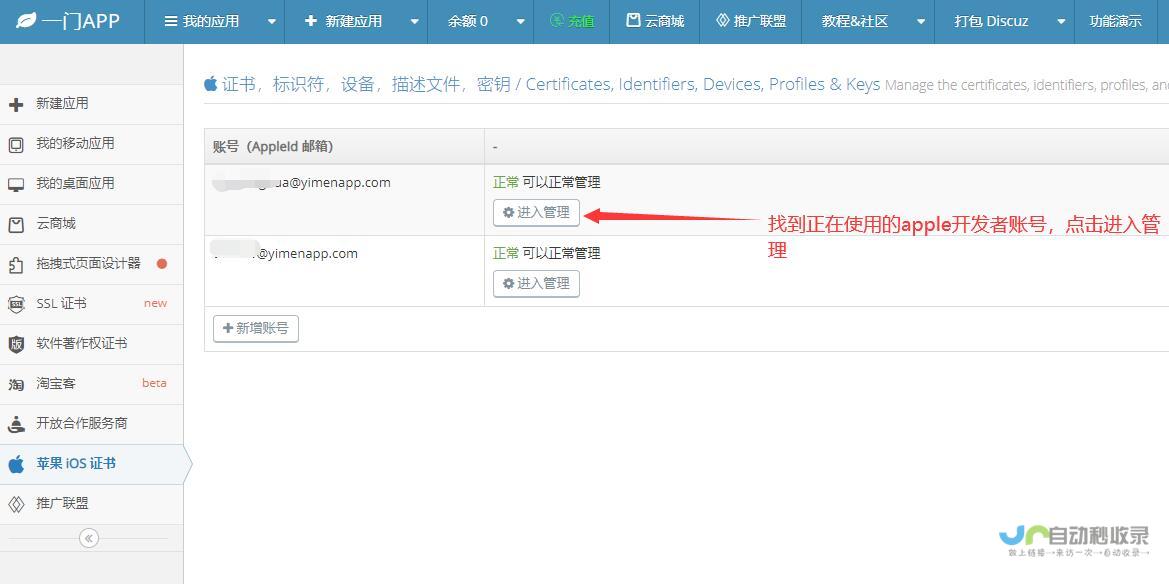This screenshot has width=1169, height=584.
Task: Open 打包 Discuz in the top navigation
Action: (991, 22)
